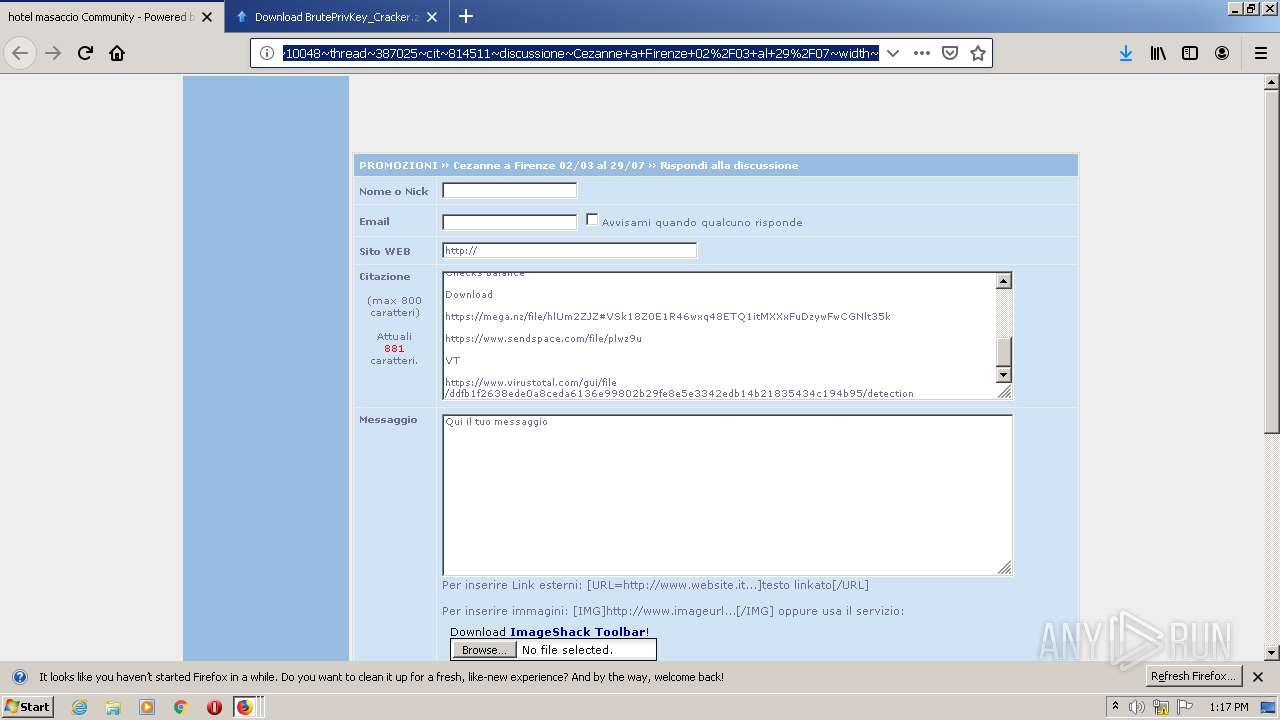This screenshot has height=720, width=1280.
Task: Focus the Nome o Nick field
Action: (x=510, y=190)
